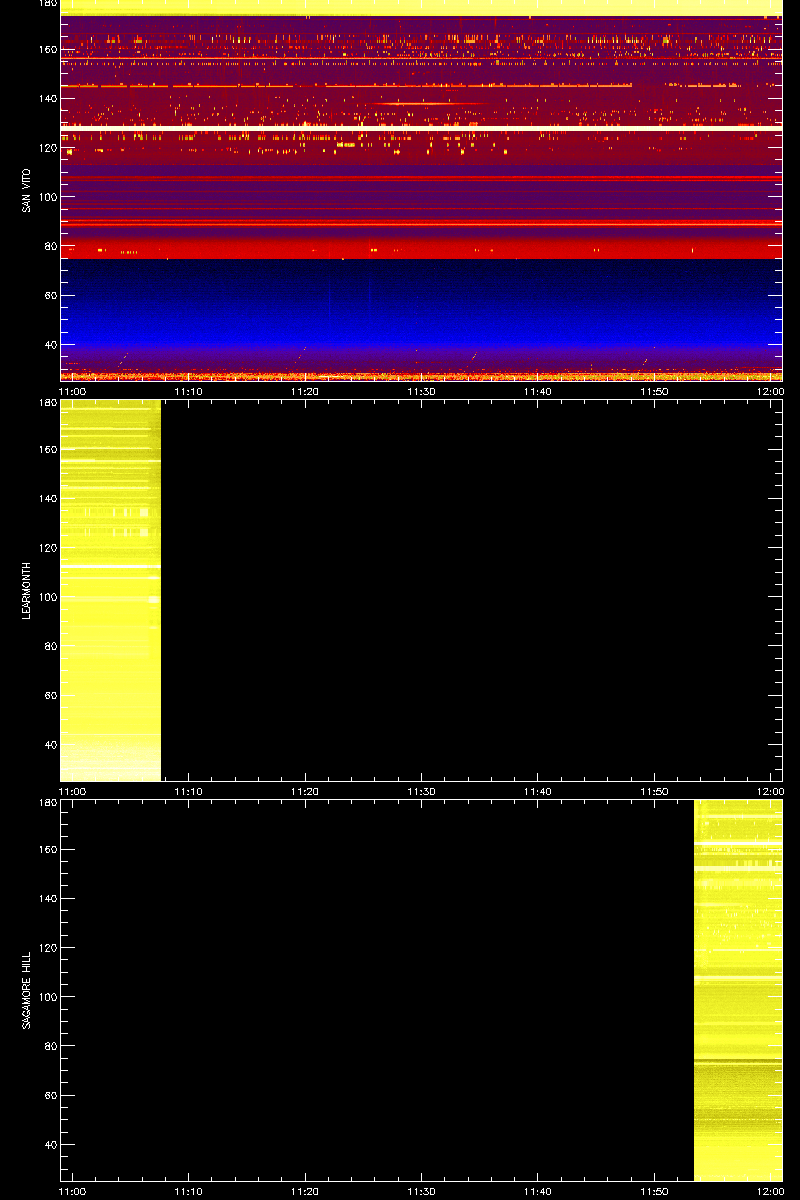Image resolution: width=800 pixels, height=1200 pixels.
Task: Click the SAGAMORE HILL station axis label
Action: click(x=26, y=990)
